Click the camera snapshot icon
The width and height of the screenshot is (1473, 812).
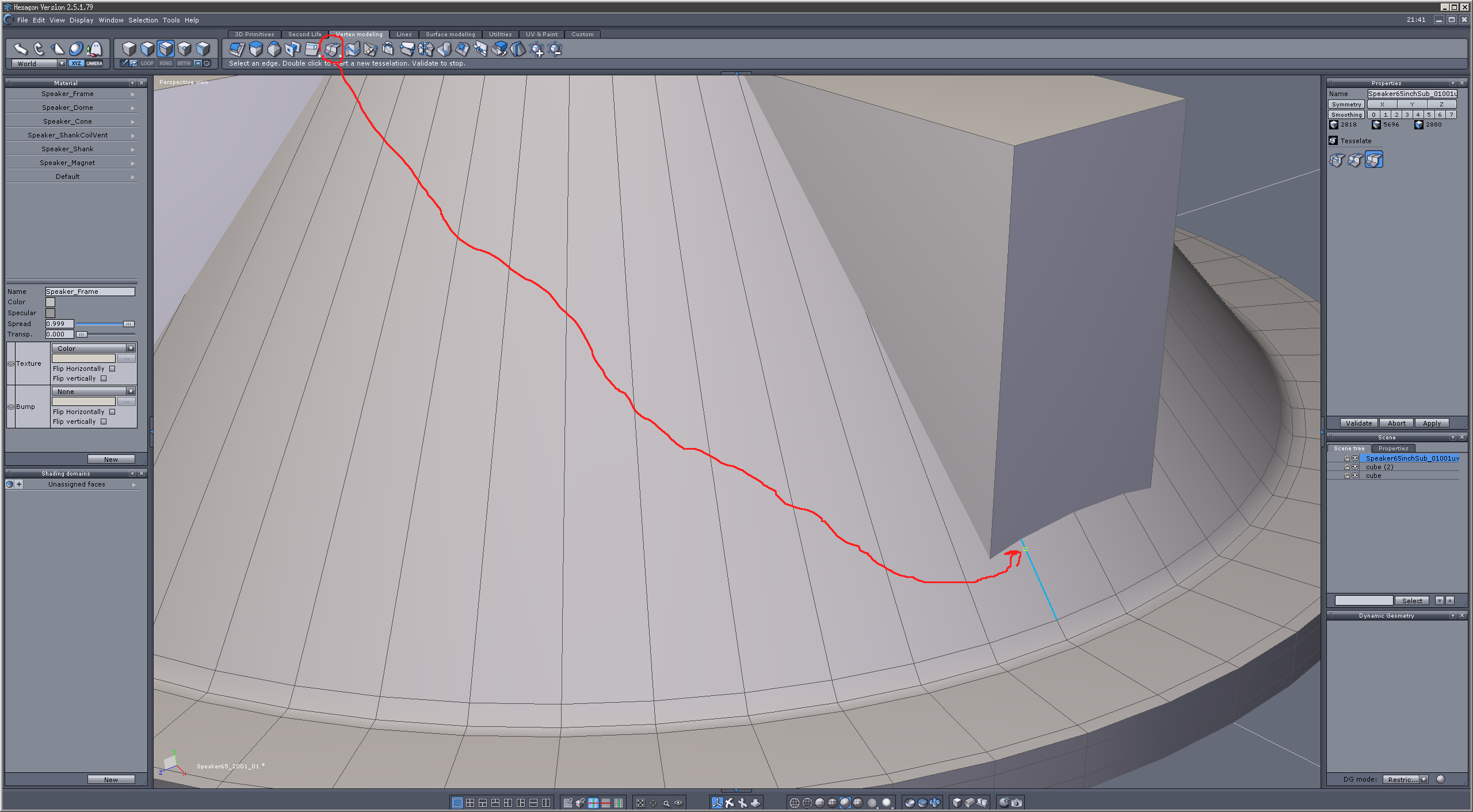(1017, 803)
